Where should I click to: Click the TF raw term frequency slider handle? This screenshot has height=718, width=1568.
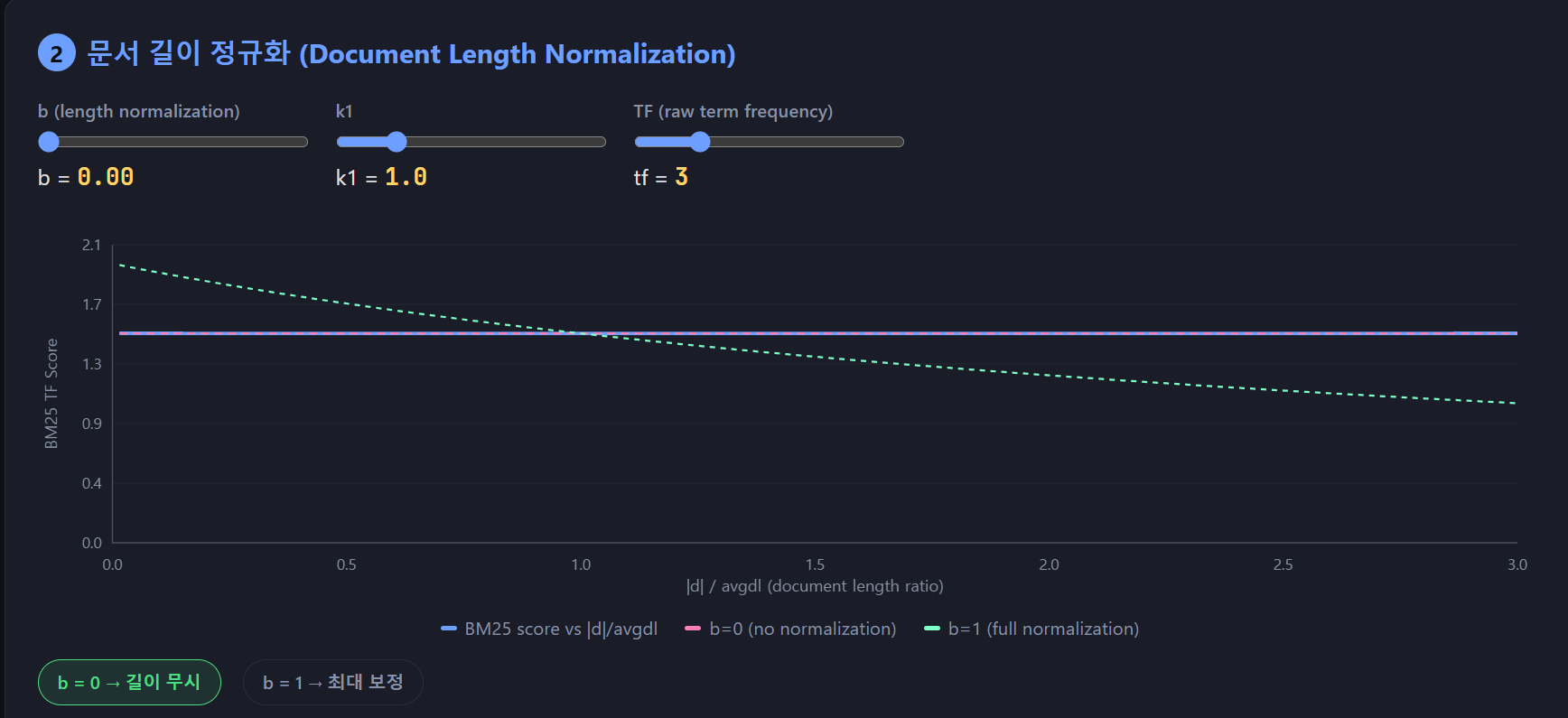(700, 142)
